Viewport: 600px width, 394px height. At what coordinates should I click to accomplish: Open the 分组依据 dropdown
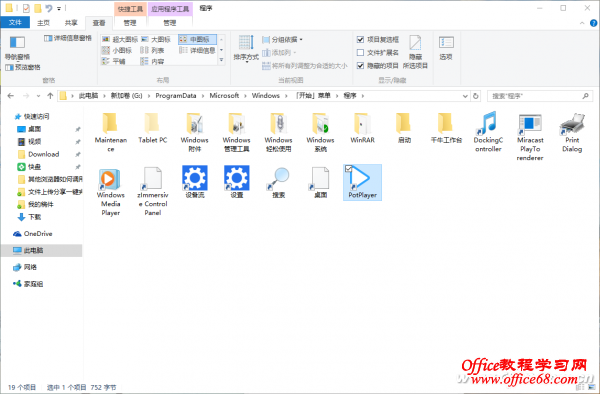tap(282, 39)
